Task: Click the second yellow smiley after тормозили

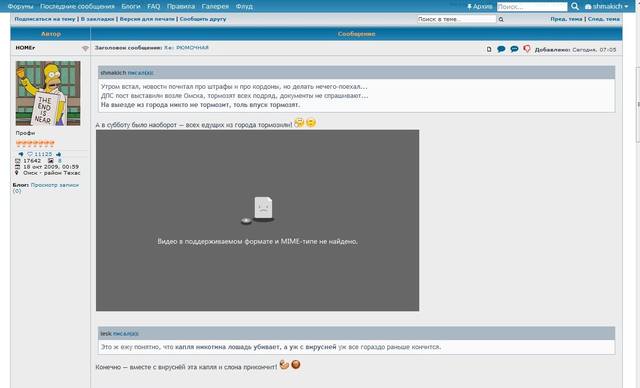Action: click(311, 122)
